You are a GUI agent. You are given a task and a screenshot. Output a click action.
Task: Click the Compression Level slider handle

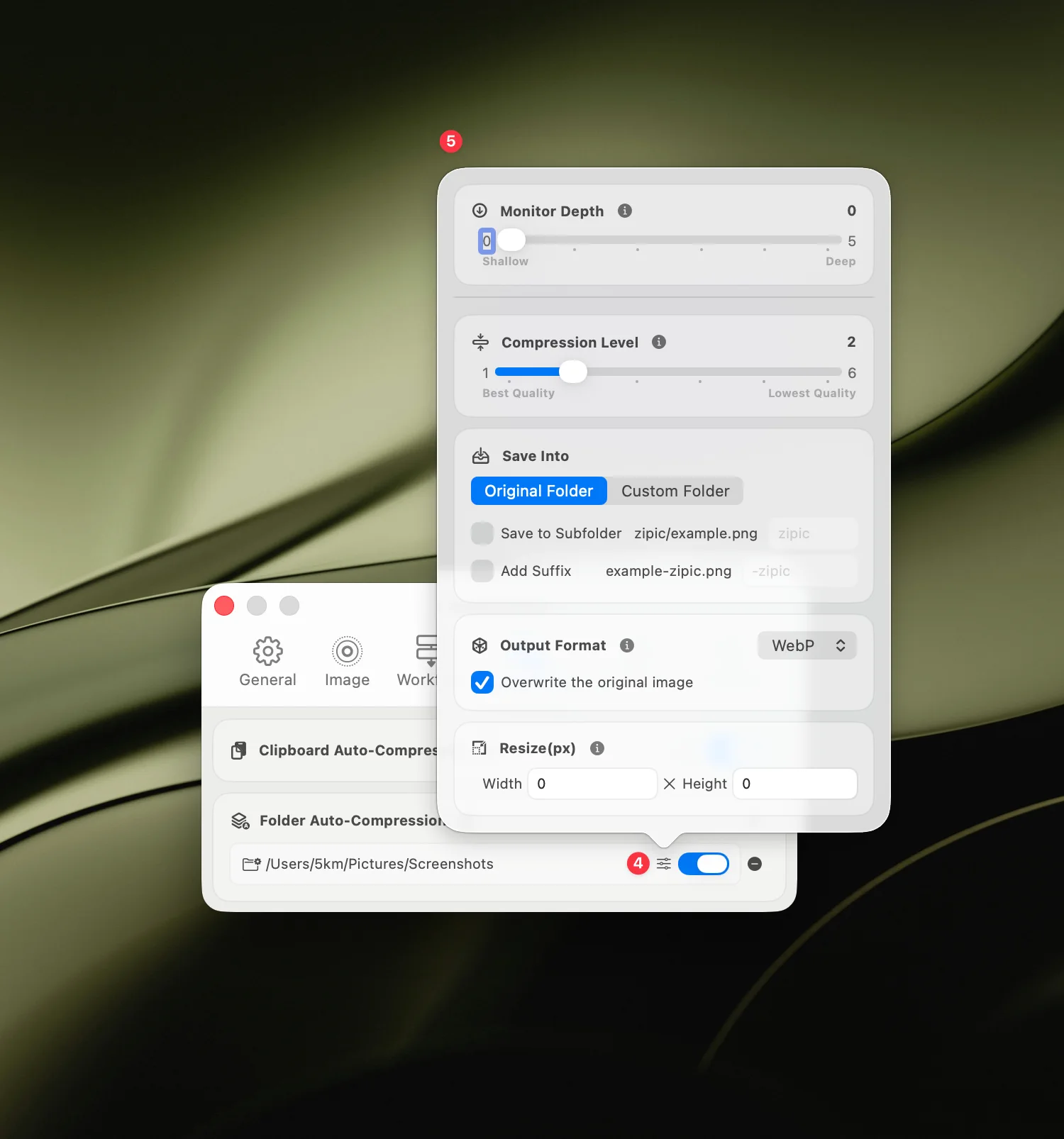573,372
